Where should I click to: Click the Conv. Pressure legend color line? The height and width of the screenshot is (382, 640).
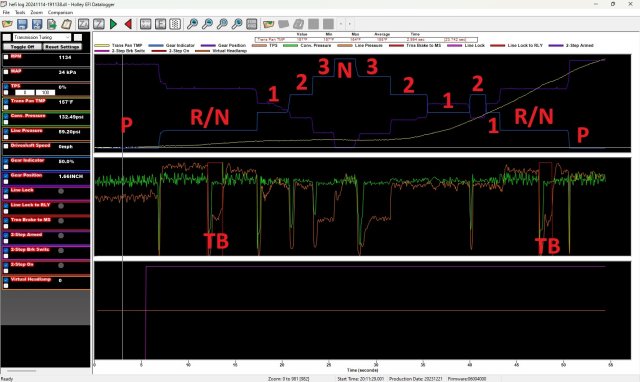click(290, 45)
